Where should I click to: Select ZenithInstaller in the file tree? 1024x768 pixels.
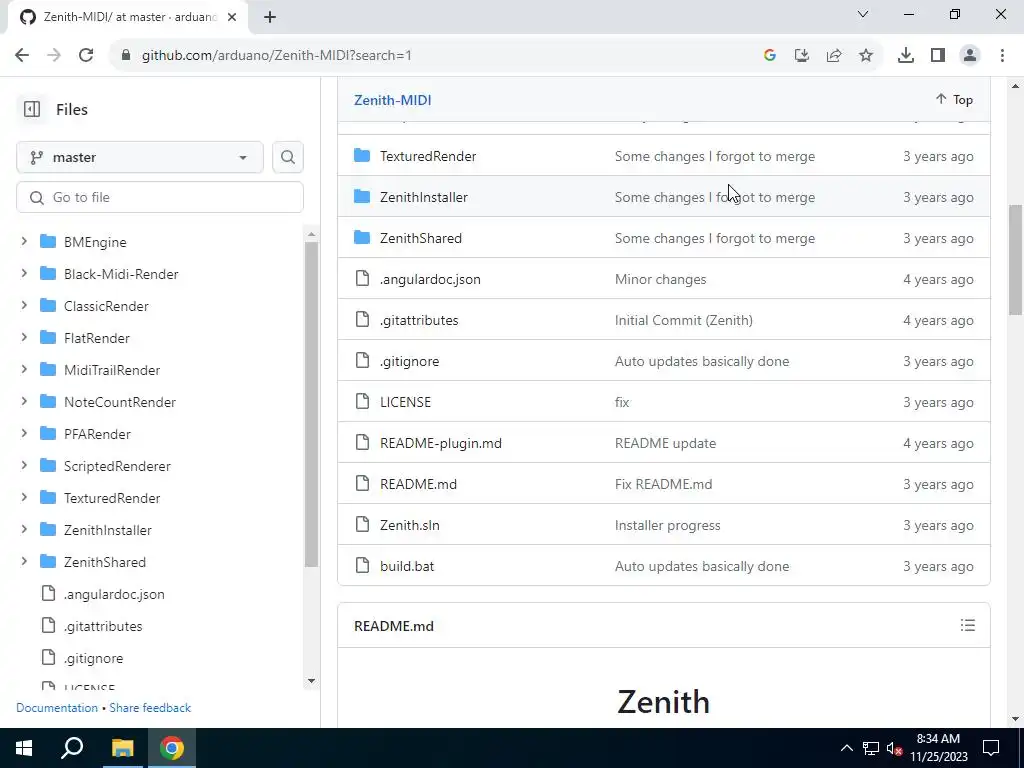[x=108, y=530]
